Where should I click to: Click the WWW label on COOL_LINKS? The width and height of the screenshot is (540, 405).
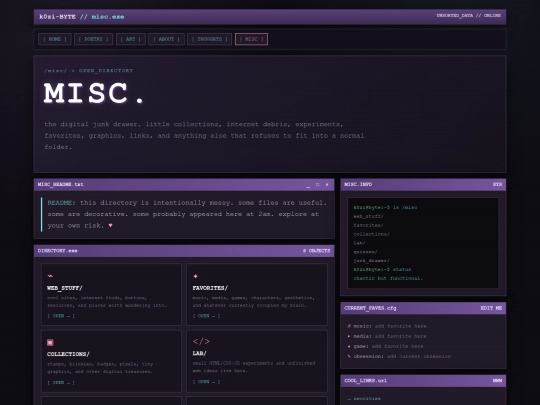497,381
